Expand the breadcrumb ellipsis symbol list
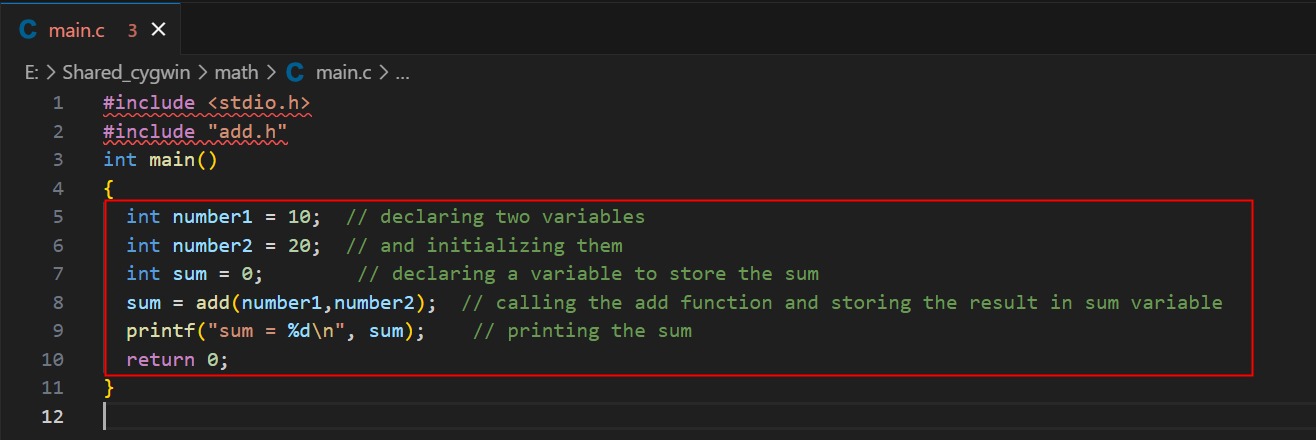Viewport: 1316px width, 440px height. (x=403, y=73)
